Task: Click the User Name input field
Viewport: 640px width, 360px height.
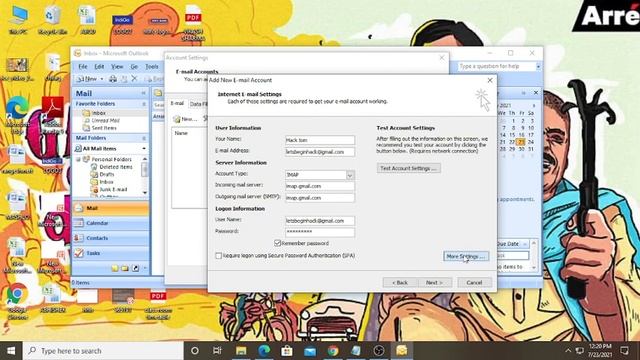Action: 320,221
